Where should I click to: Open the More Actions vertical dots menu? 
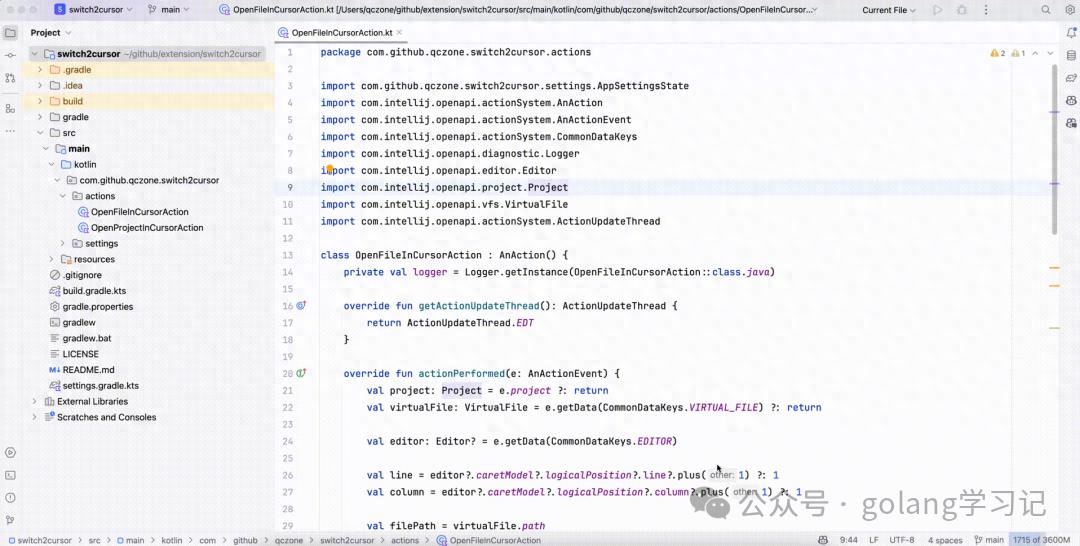pos(986,10)
